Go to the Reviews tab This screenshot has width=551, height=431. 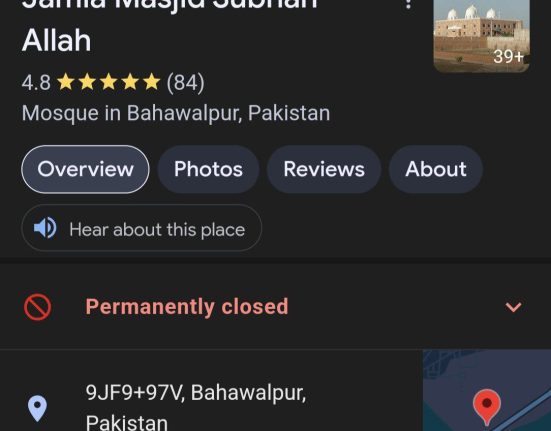(x=324, y=169)
